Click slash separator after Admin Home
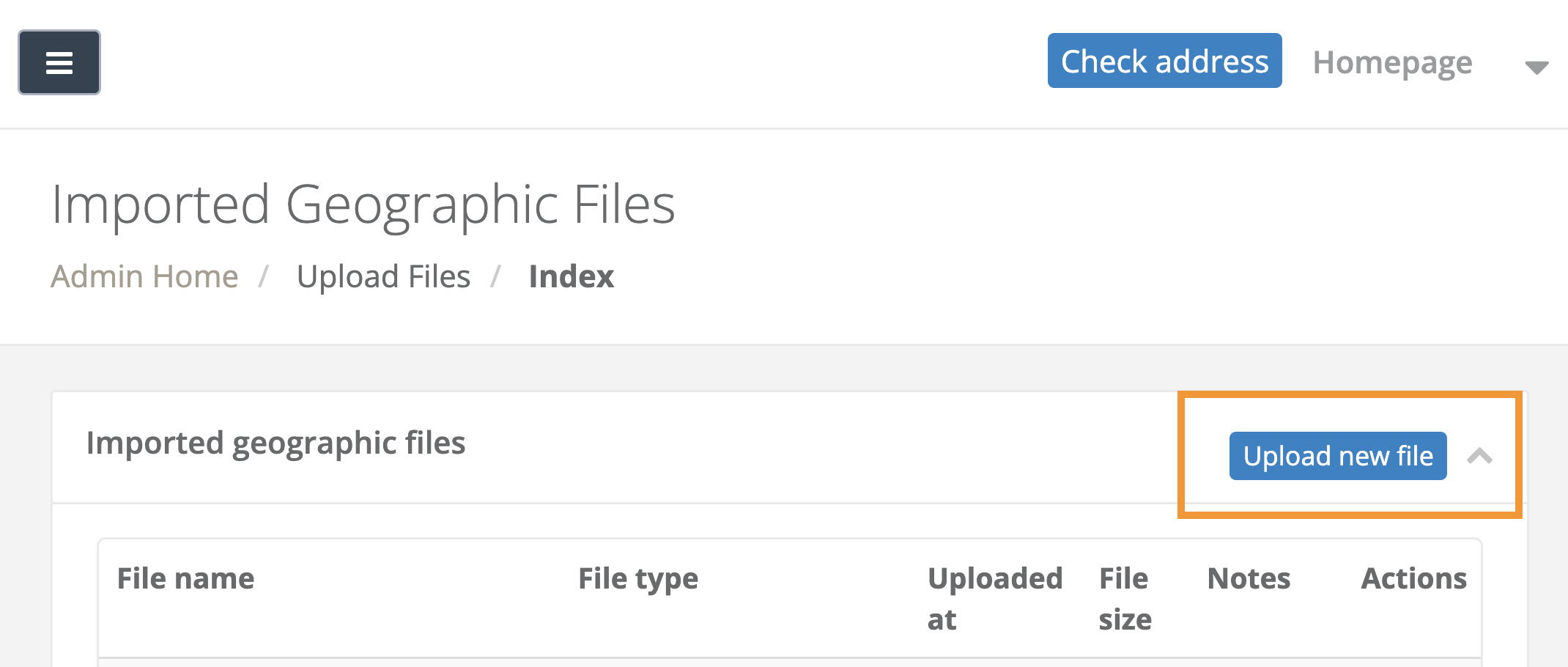 [264, 277]
